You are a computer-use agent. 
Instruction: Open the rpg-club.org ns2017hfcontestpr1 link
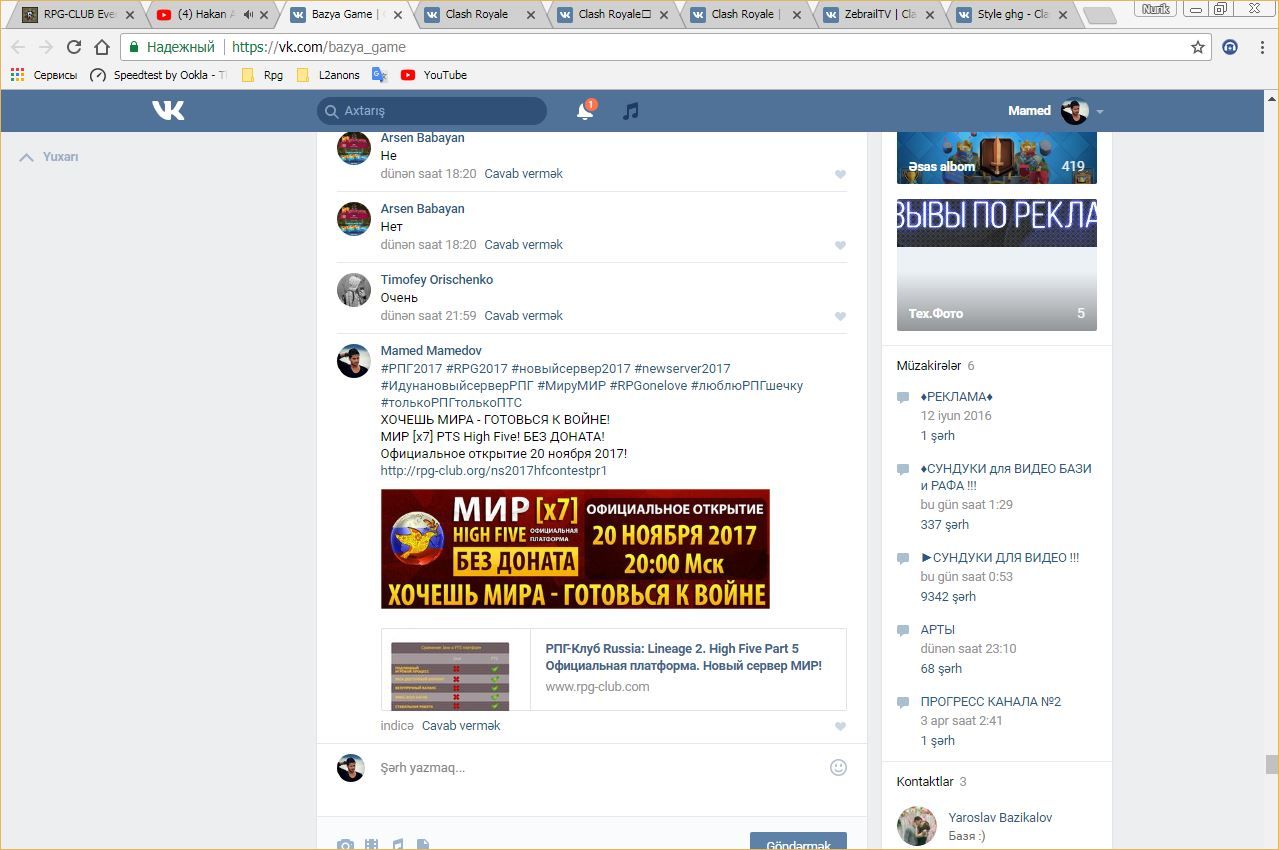[494, 470]
